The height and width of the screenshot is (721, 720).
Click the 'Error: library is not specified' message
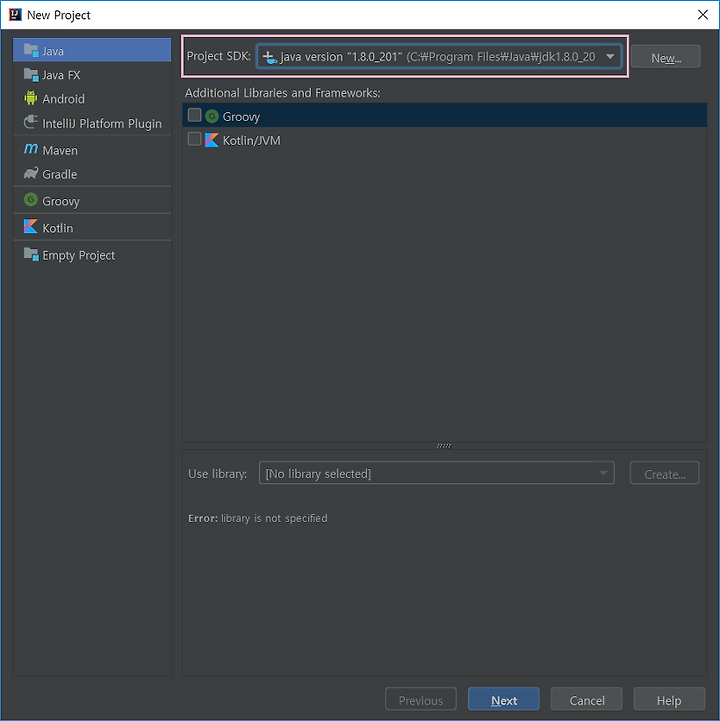(257, 518)
